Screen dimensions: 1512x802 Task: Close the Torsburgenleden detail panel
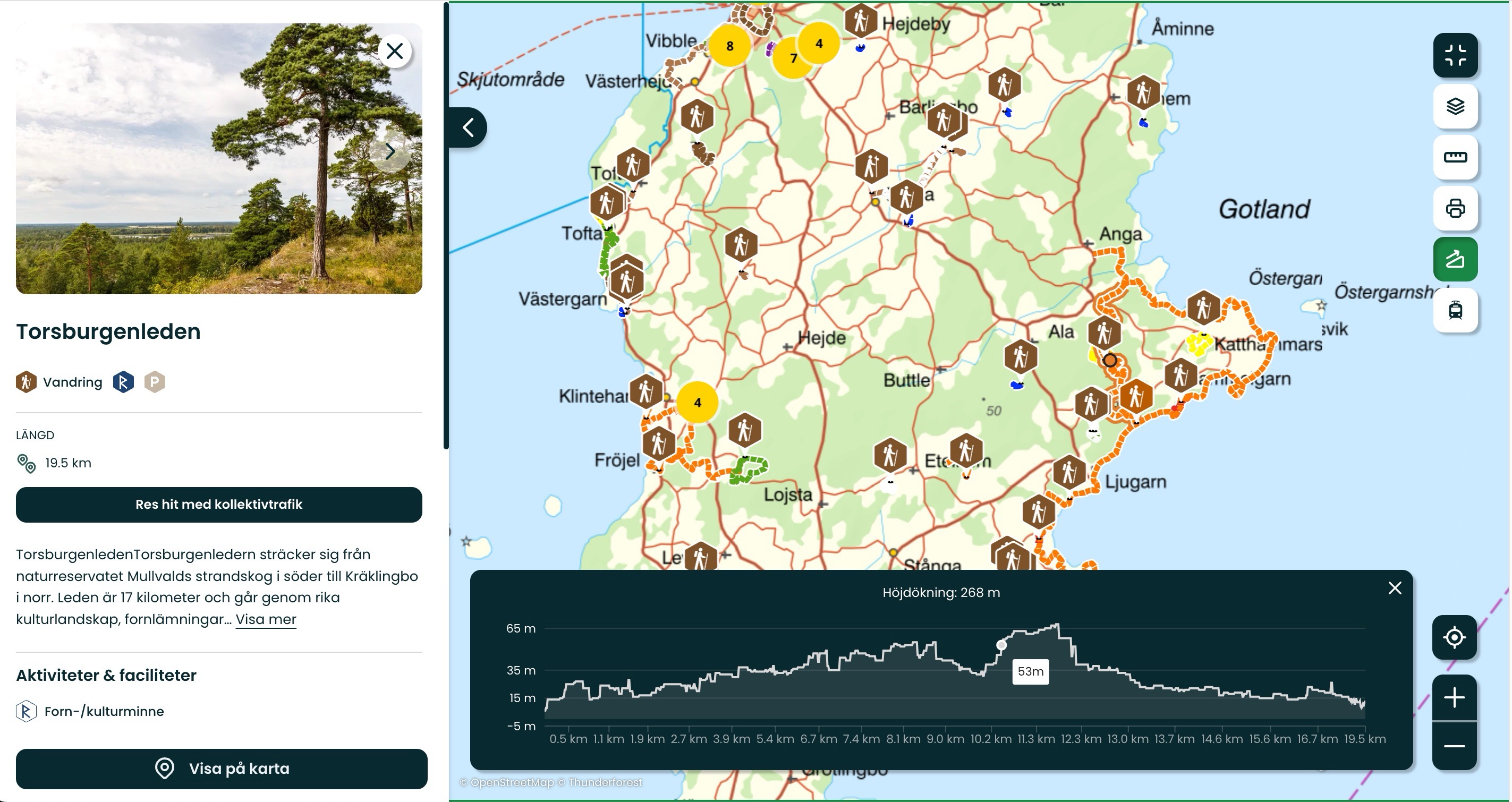coord(394,52)
